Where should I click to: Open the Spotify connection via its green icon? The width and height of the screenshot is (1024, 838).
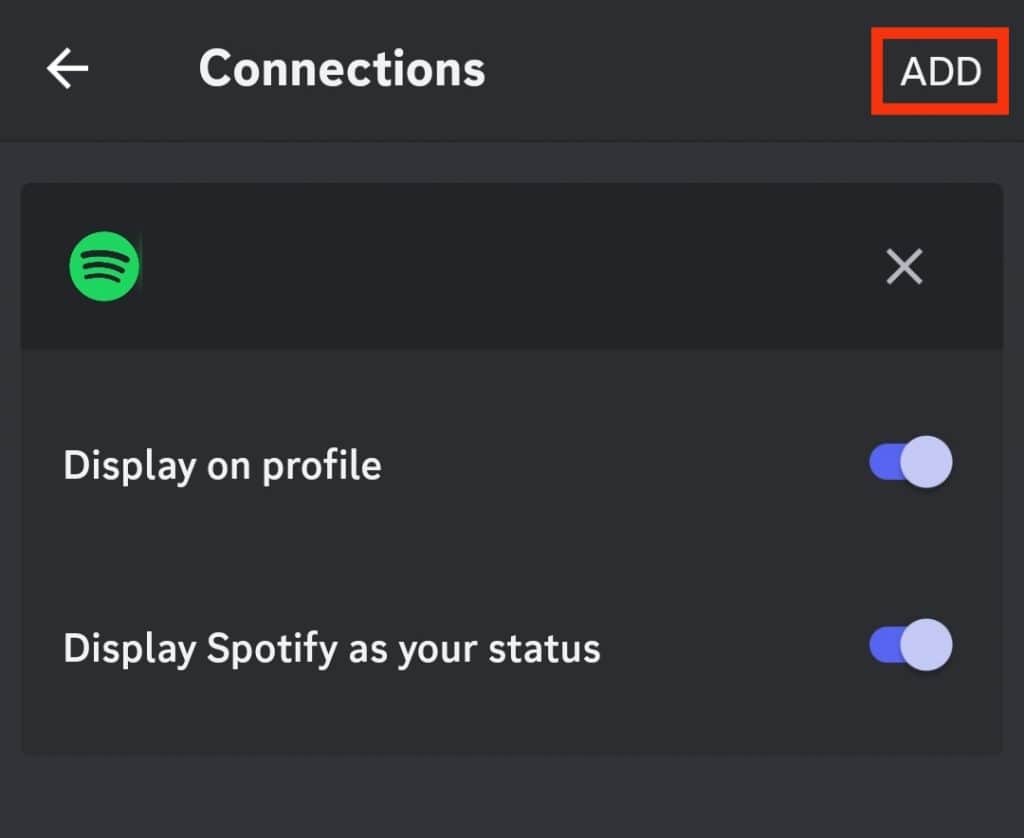(x=103, y=265)
